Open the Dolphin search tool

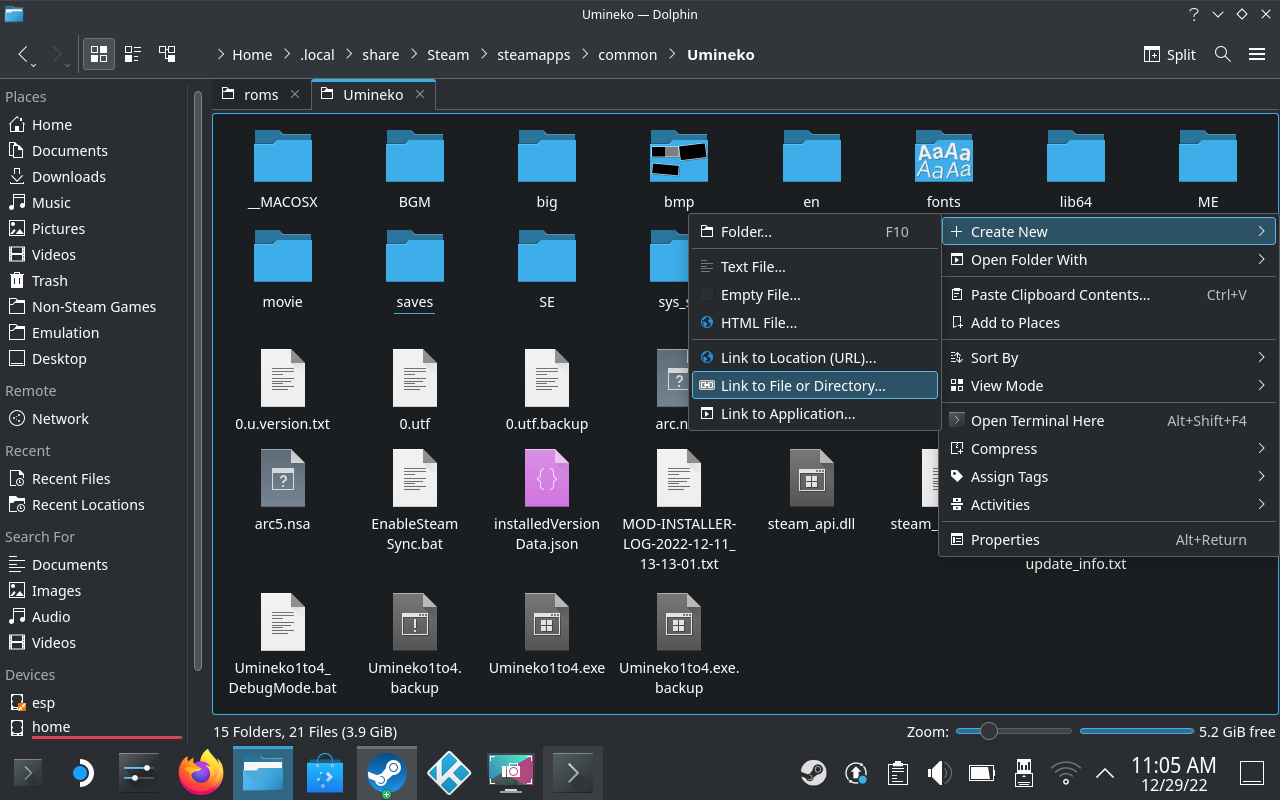pyautogui.click(x=1222, y=54)
